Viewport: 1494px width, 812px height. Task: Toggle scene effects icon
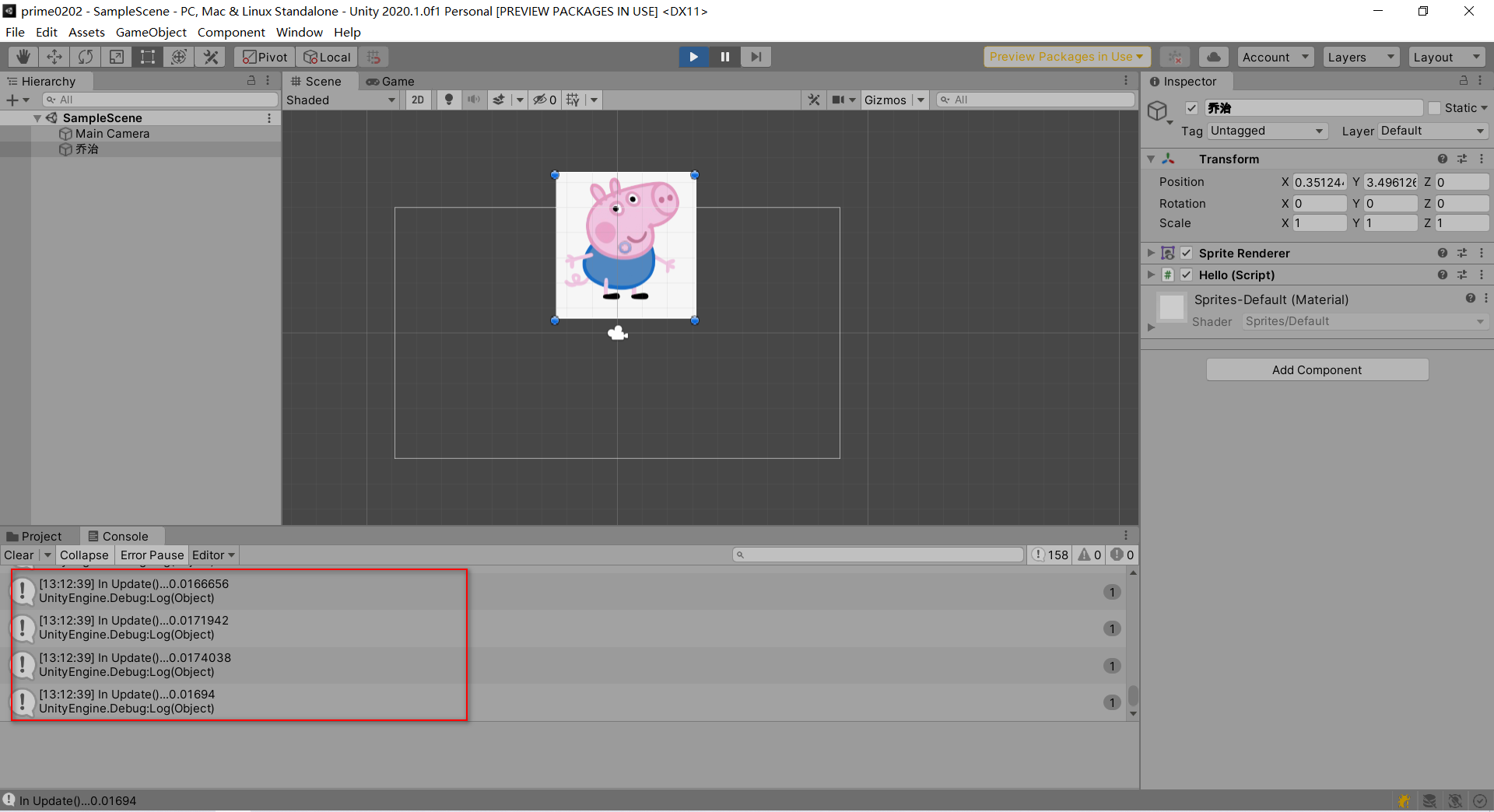pyautogui.click(x=499, y=100)
